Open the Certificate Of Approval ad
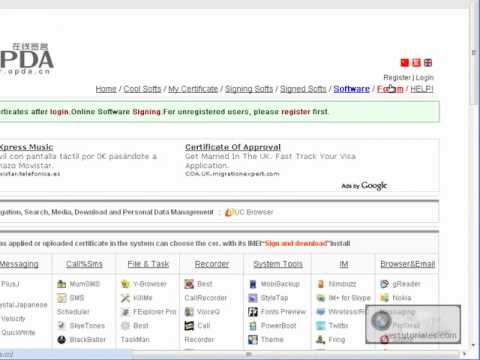Viewport: 480px width, 360px height. tap(233, 147)
